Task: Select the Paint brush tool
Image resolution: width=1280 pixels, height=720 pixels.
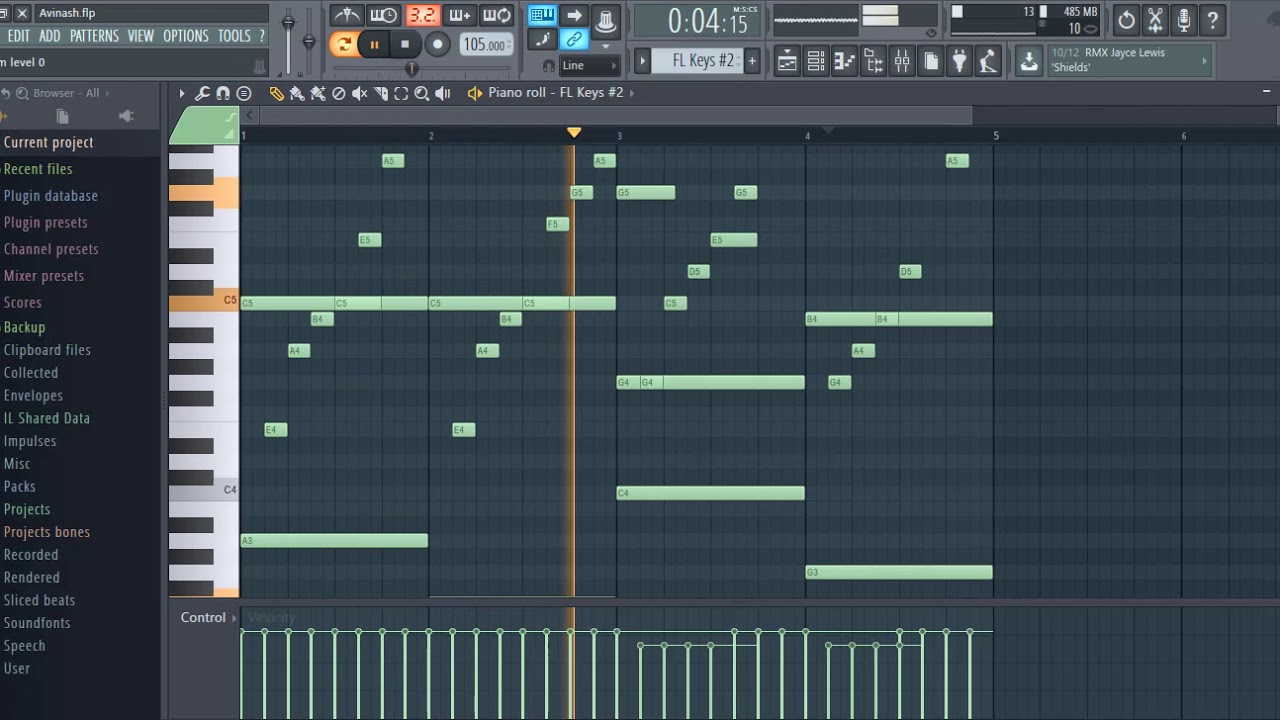Action: [x=297, y=93]
